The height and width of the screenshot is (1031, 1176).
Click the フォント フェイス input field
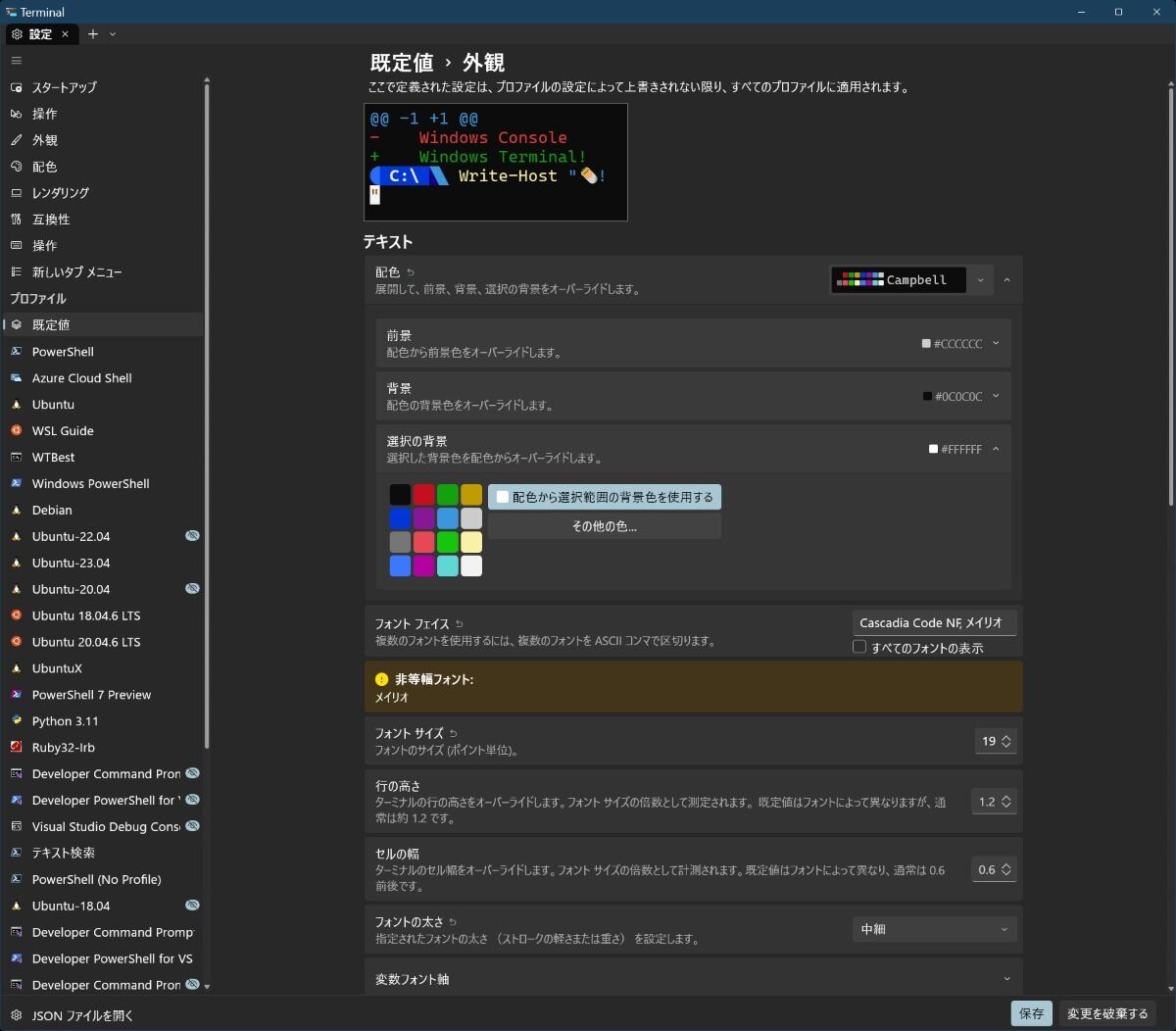pos(935,623)
